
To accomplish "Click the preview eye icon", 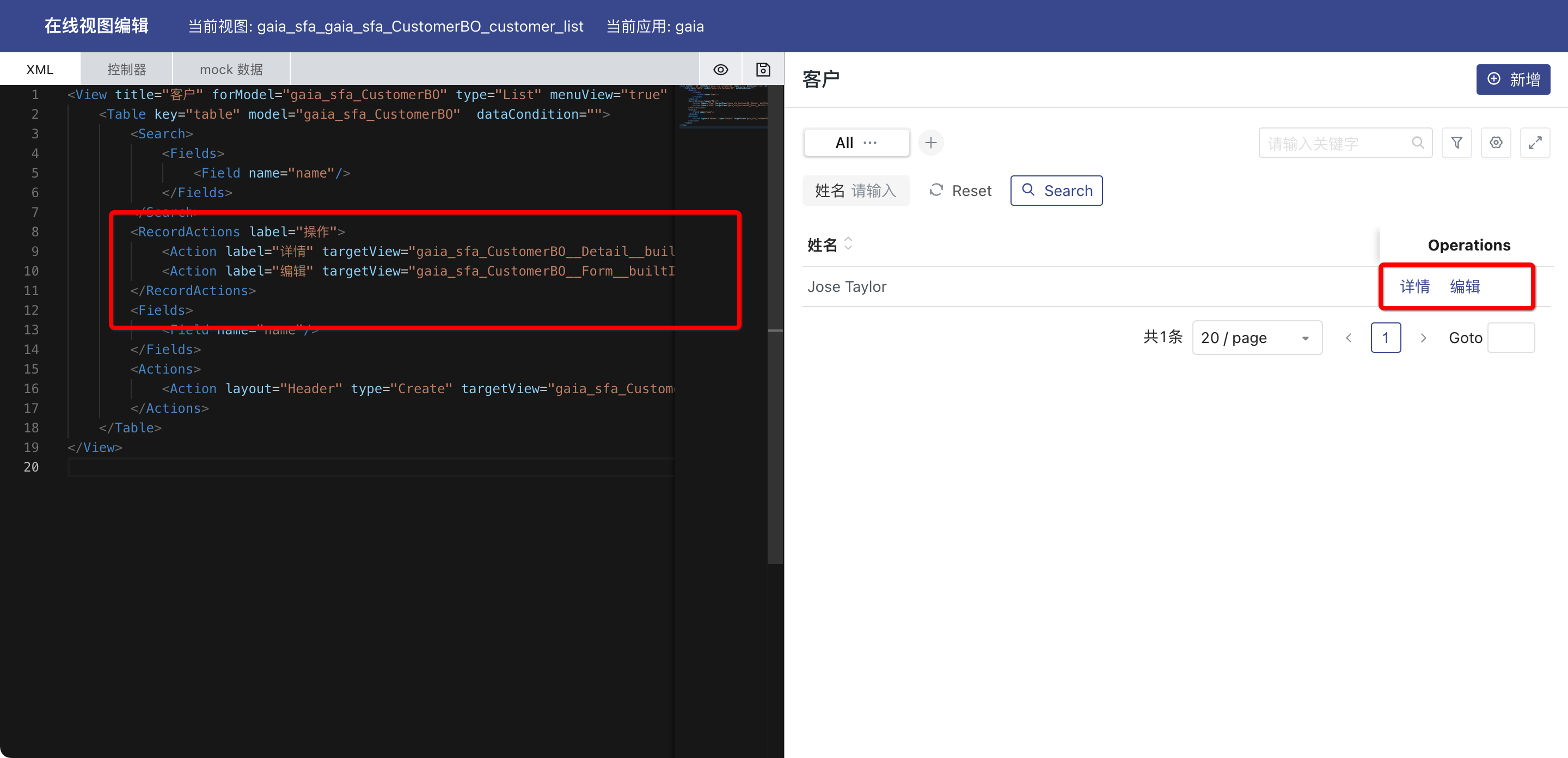I will [x=721, y=69].
